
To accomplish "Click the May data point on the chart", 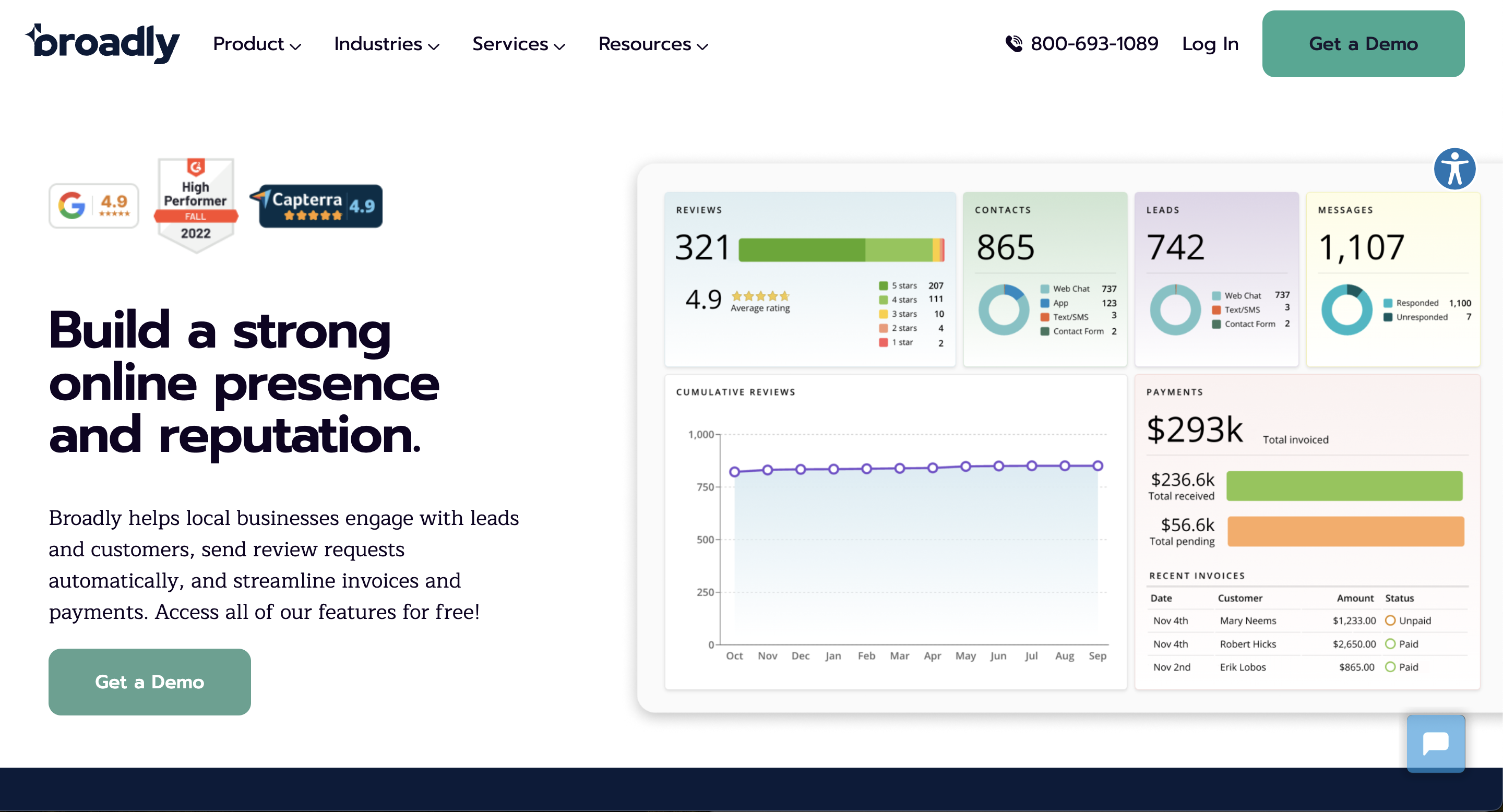I will [x=965, y=466].
